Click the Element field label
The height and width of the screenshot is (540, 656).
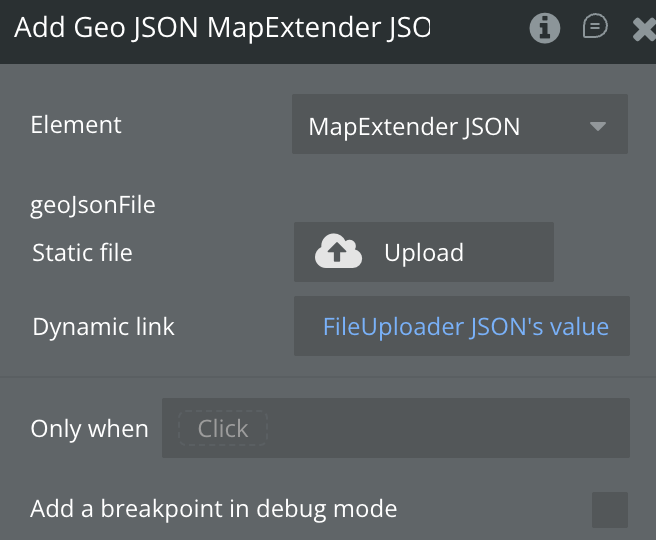coord(76,125)
